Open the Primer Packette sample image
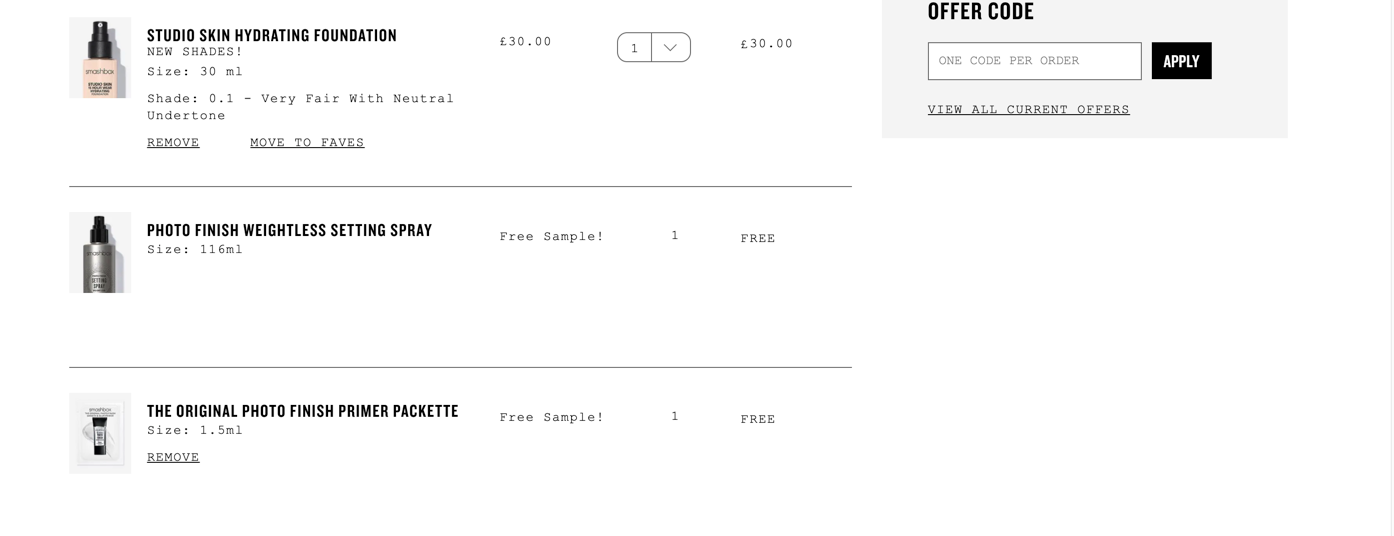 (100, 433)
